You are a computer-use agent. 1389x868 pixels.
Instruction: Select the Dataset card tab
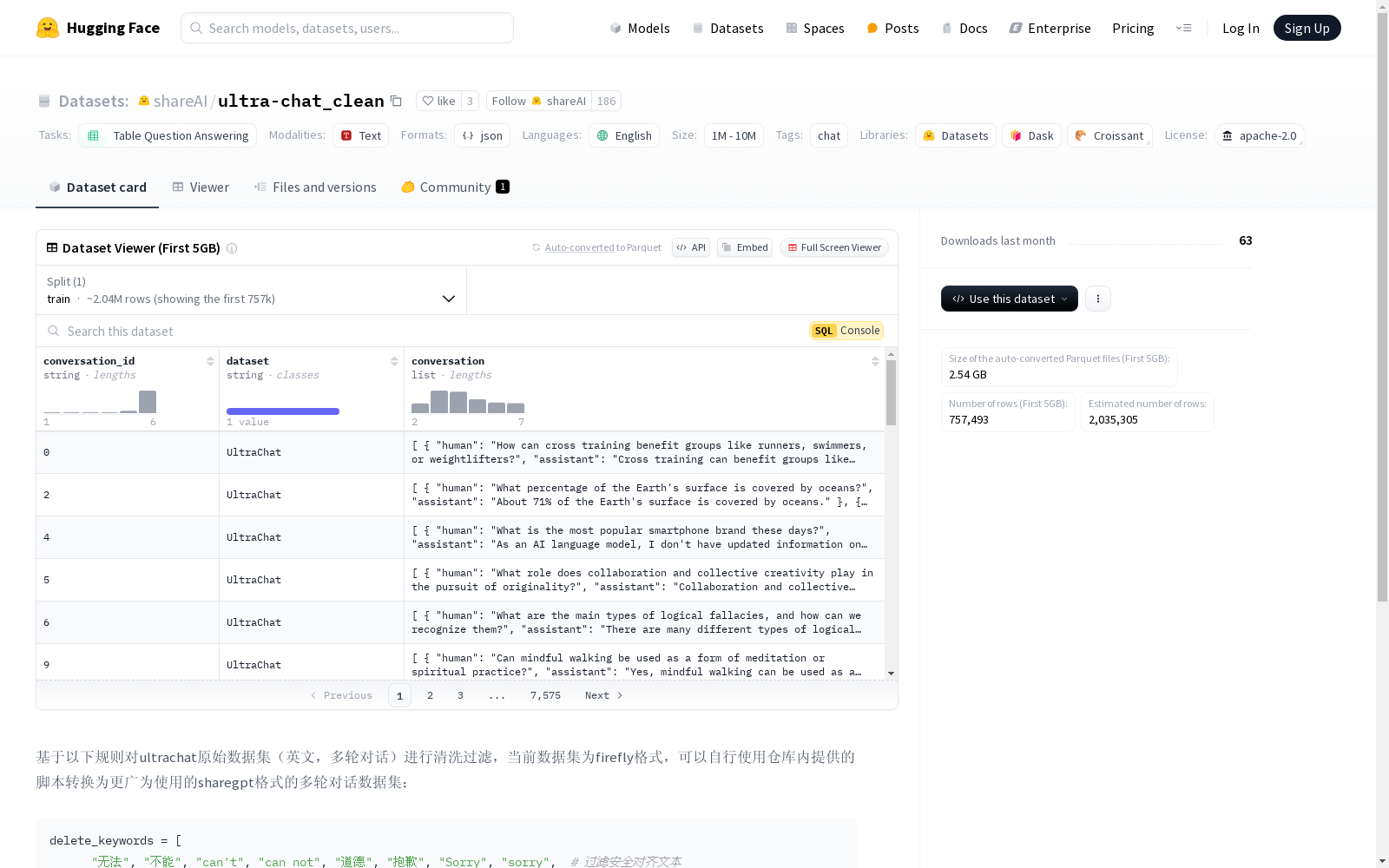coord(97,187)
